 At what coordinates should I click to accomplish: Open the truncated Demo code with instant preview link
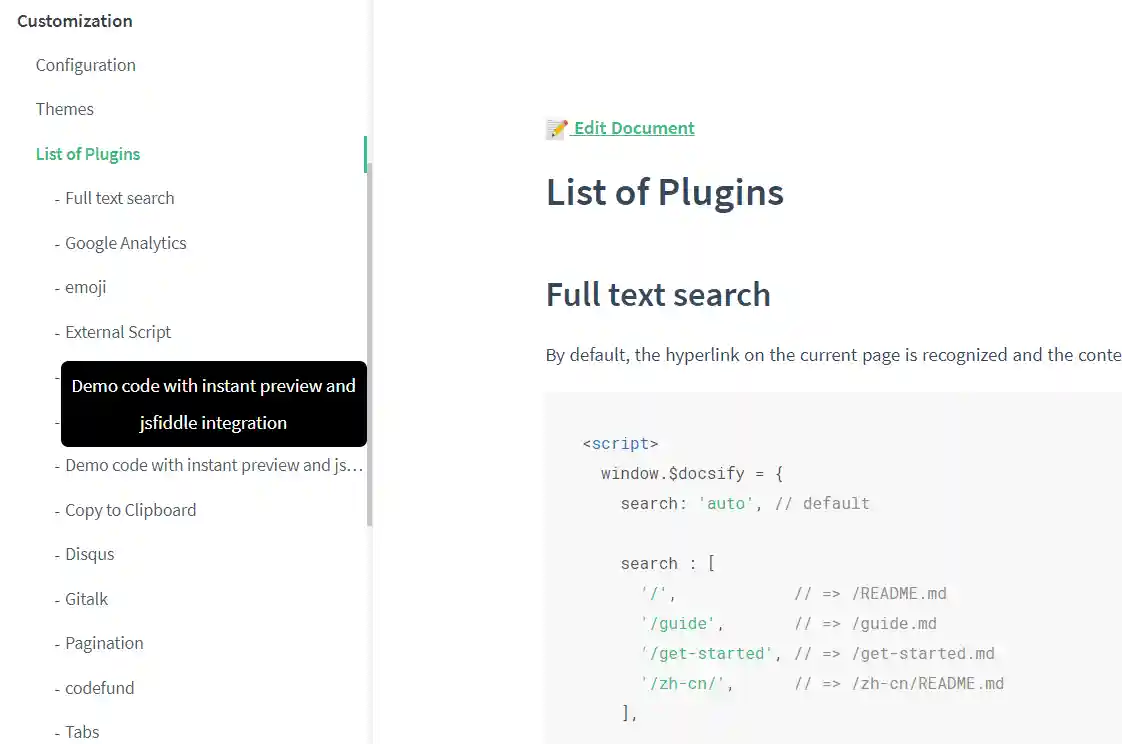click(213, 465)
